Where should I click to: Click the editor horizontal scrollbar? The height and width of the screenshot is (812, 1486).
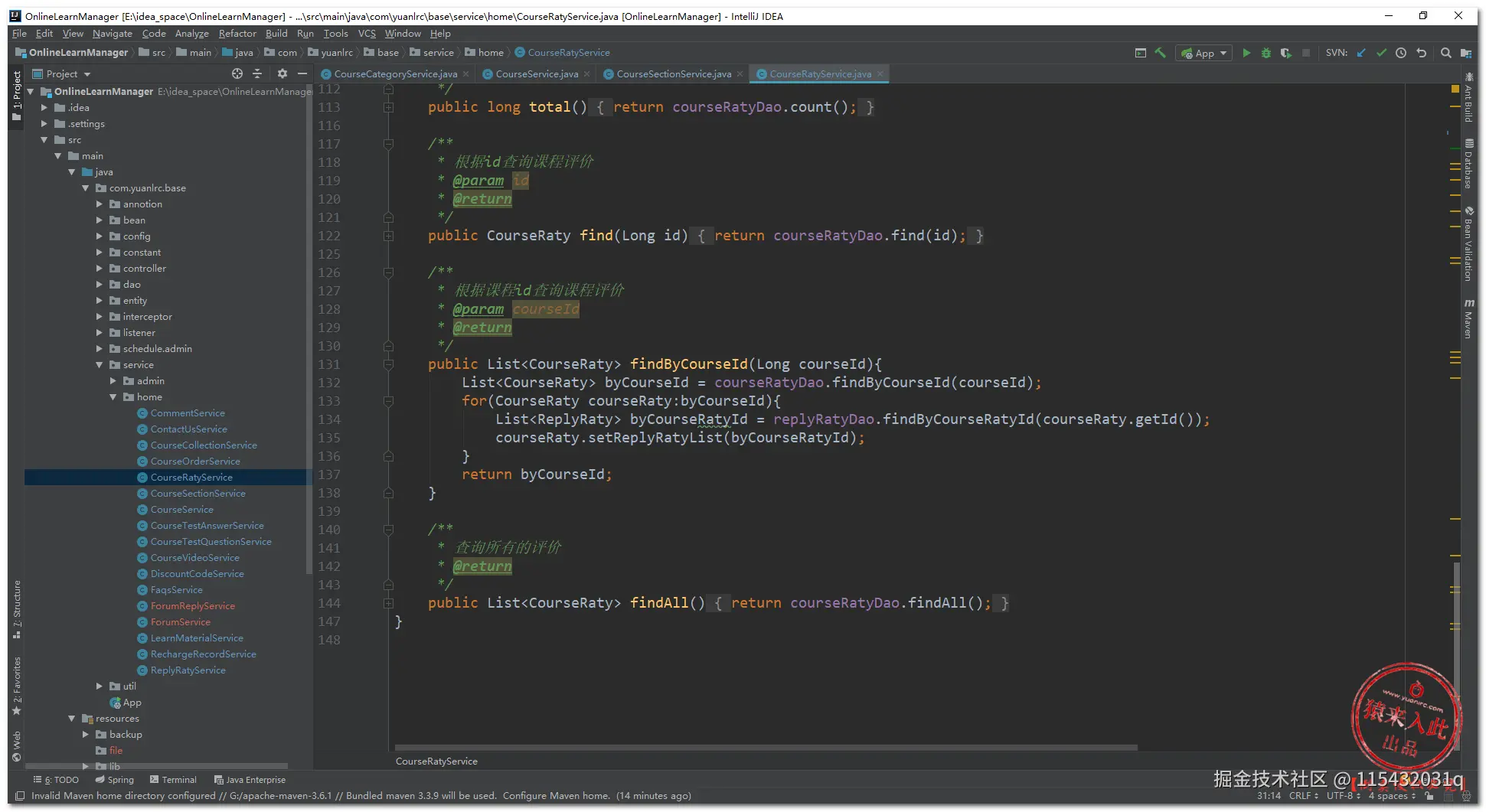pos(766,748)
